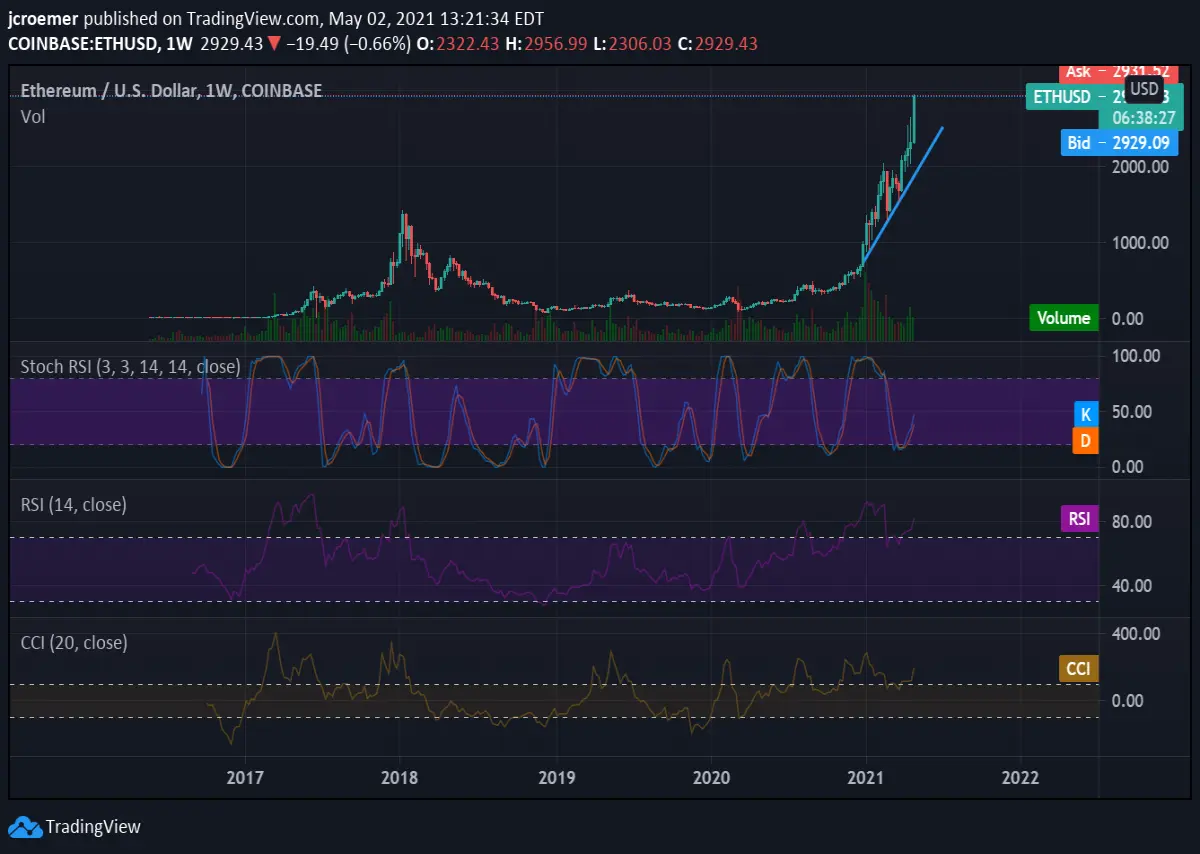Select the orange D line label
This screenshot has height=854, width=1200.
point(1085,440)
